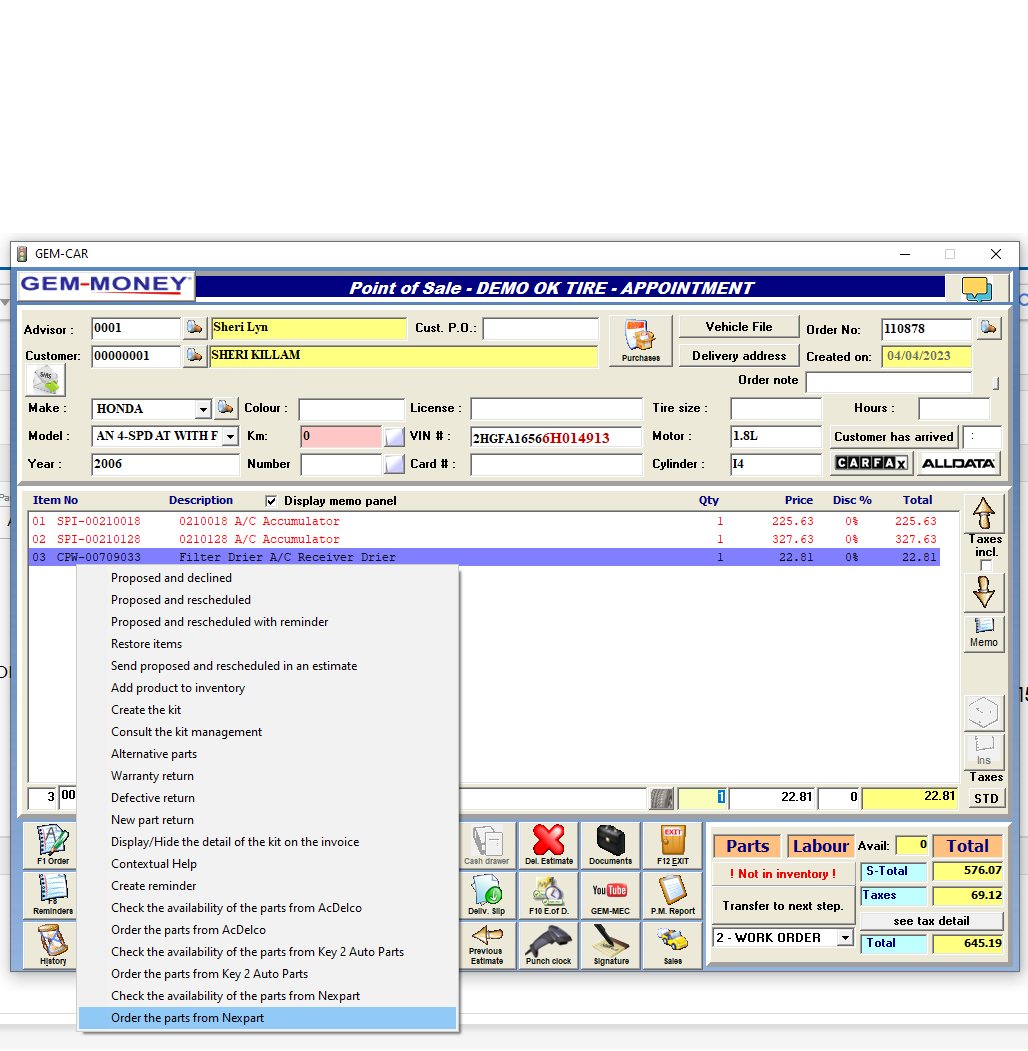
Task: Toggle the Taxes incl. checkbox
Action: 986,565
